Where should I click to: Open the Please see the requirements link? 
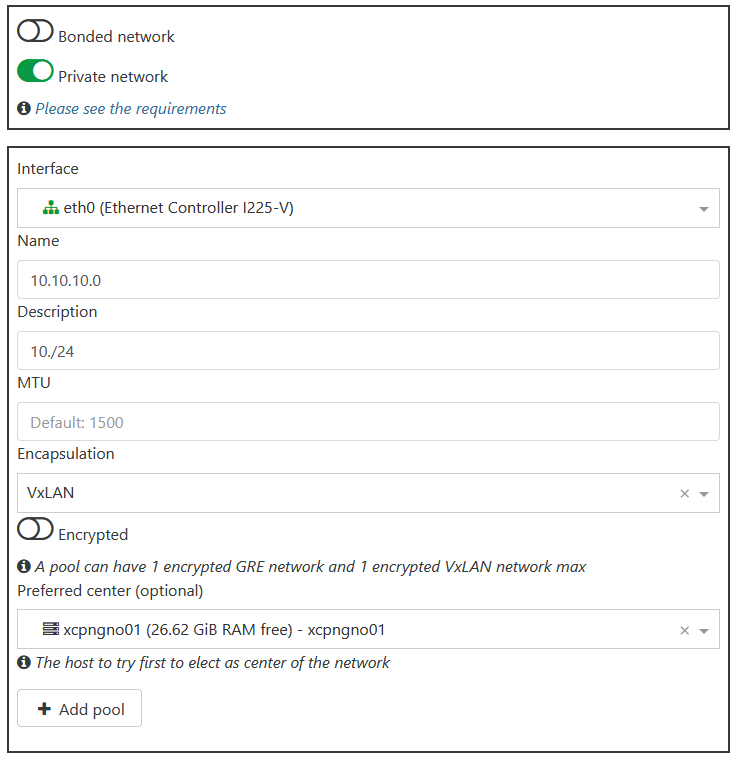click(x=131, y=109)
